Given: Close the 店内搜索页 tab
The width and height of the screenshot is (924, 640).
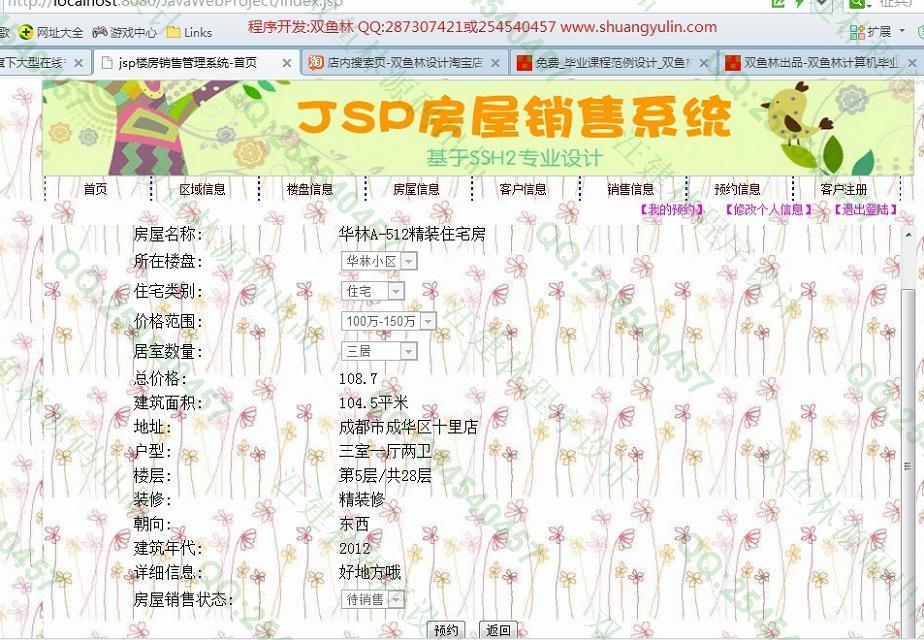Looking at the screenshot, I should [496, 63].
